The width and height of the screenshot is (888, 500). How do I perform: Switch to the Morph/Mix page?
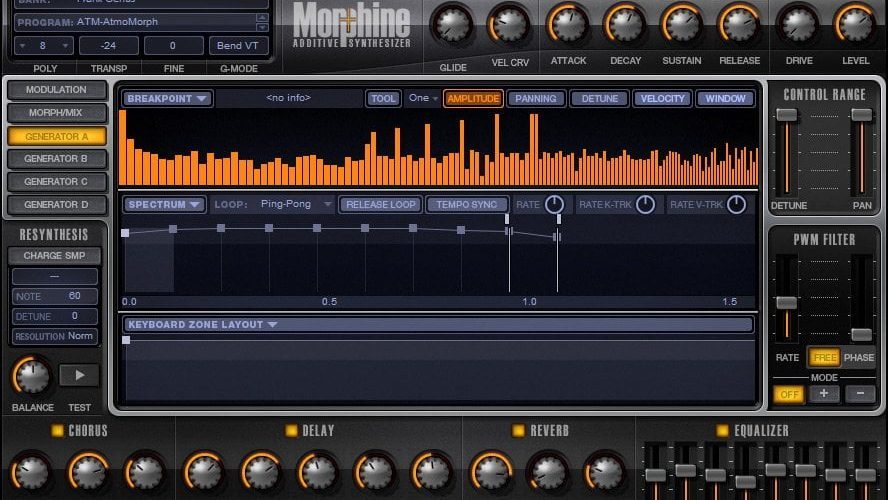click(x=56, y=113)
